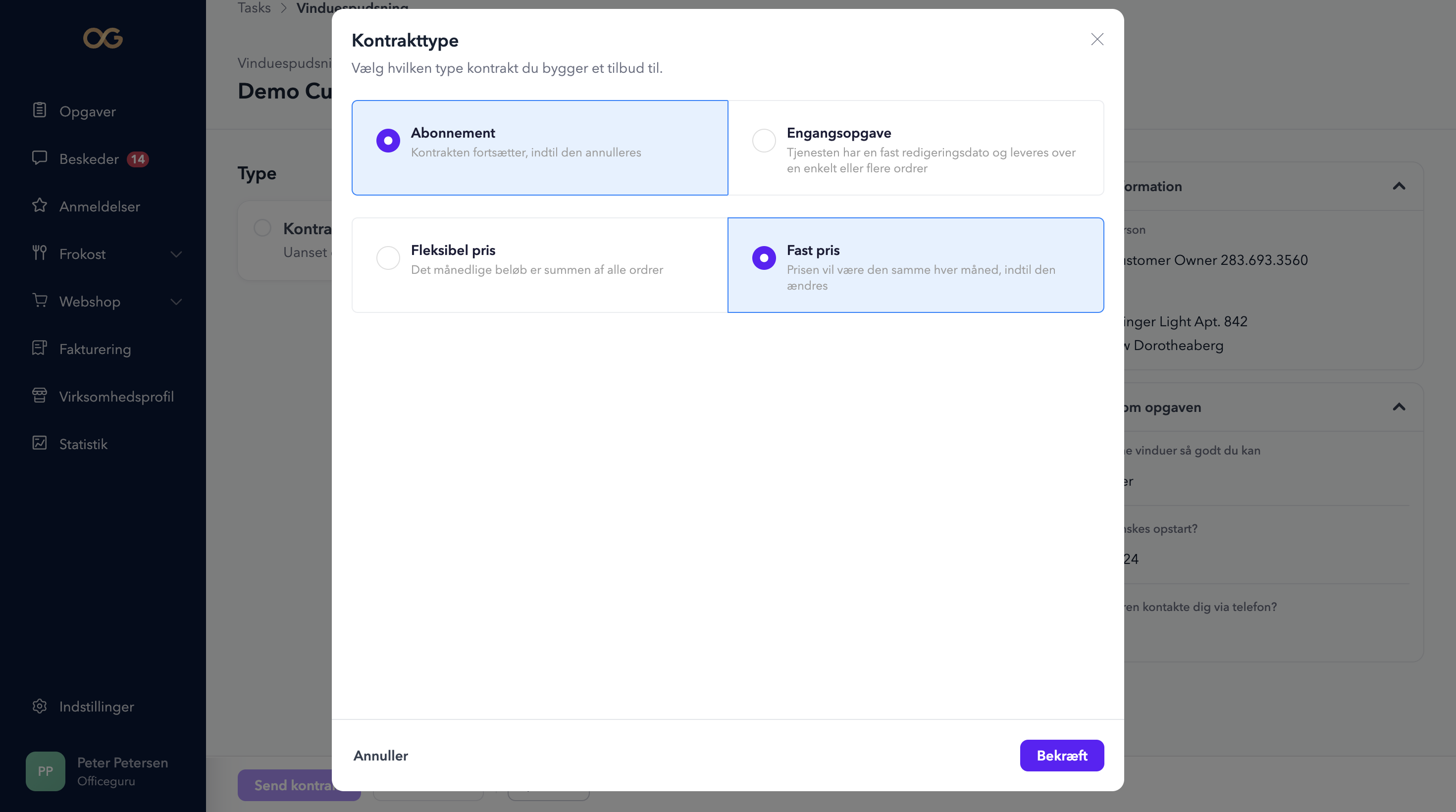Close the Kontrakttype dialog with the X

tap(1097, 39)
